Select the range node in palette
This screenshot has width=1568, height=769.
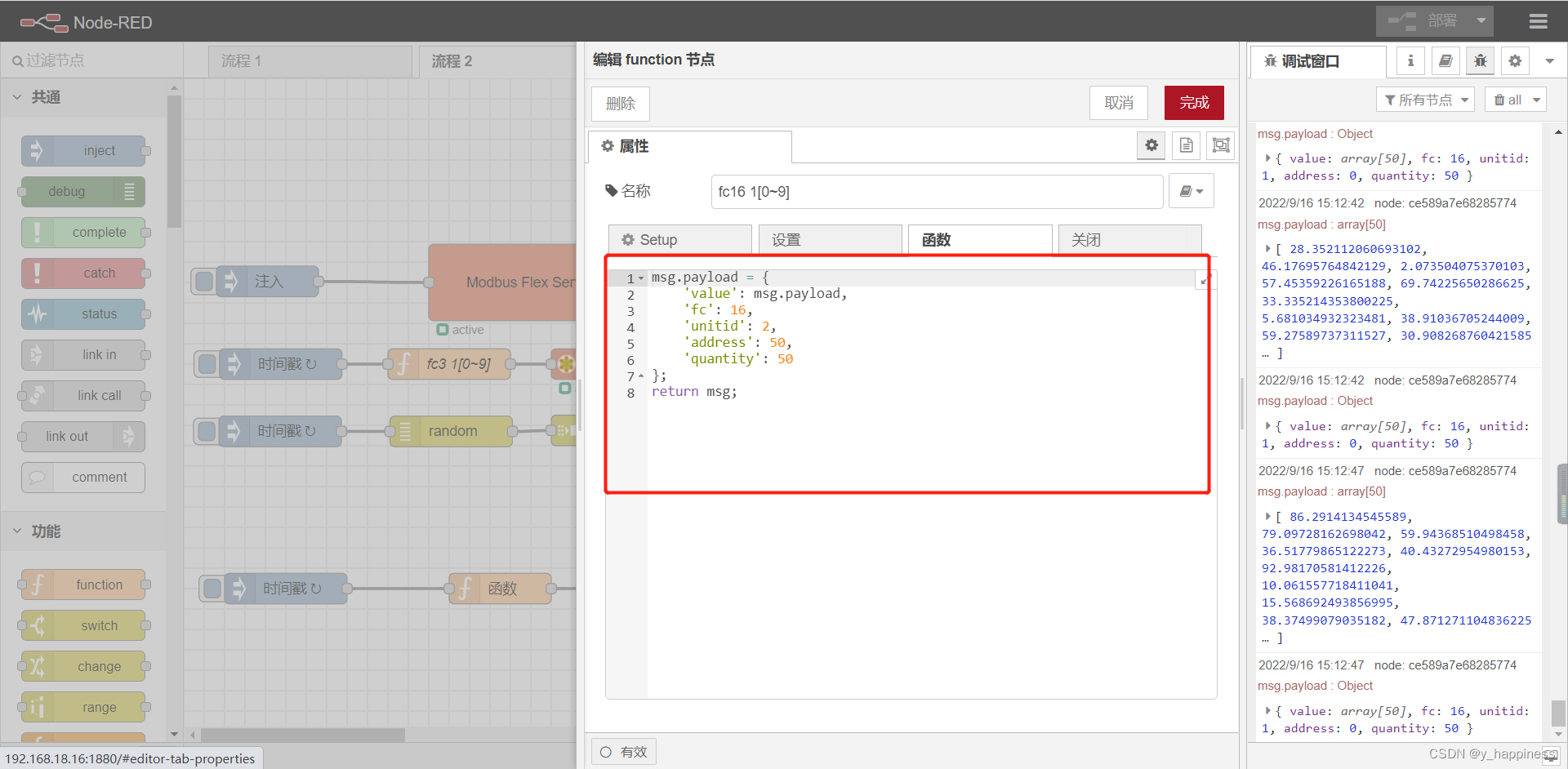pyautogui.click(x=83, y=707)
